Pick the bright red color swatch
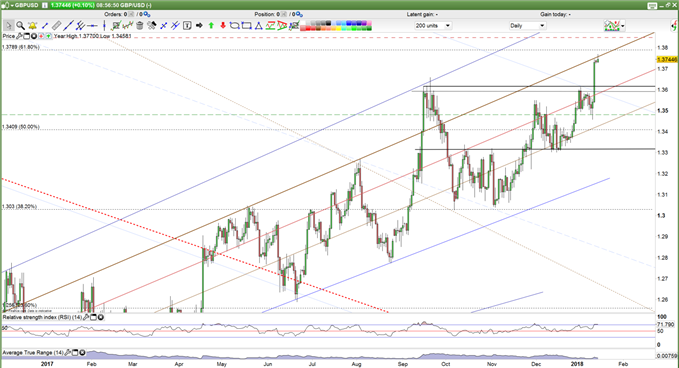The width and height of the screenshot is (679, 368). (308, 29)
